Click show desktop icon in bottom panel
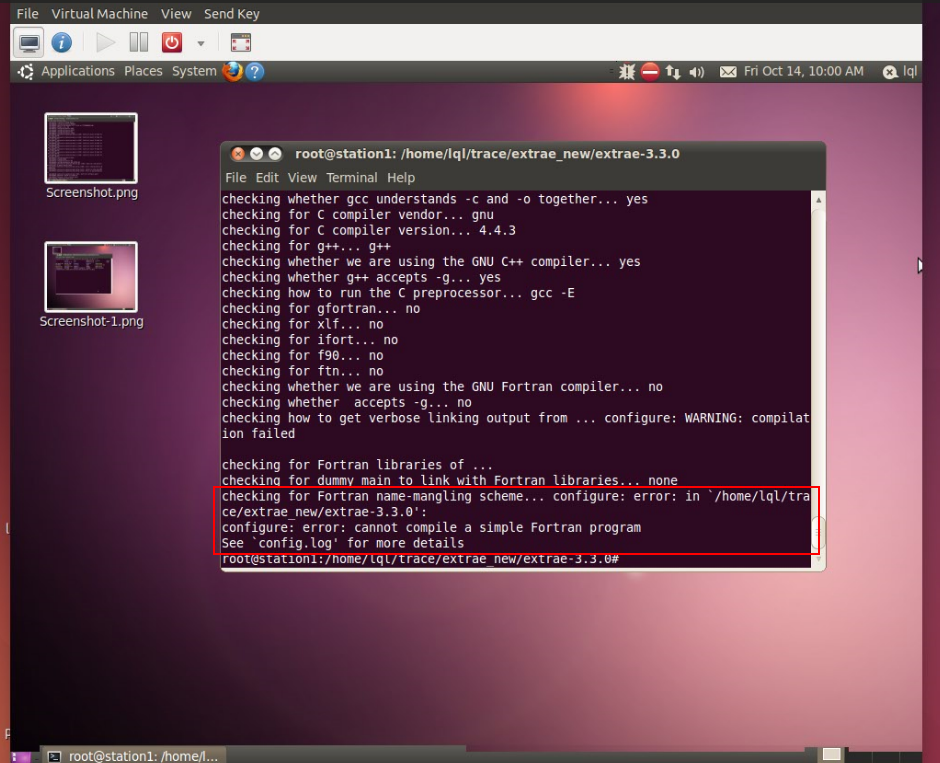The width and height of the screenshot is (940, 763). point(20,756)
